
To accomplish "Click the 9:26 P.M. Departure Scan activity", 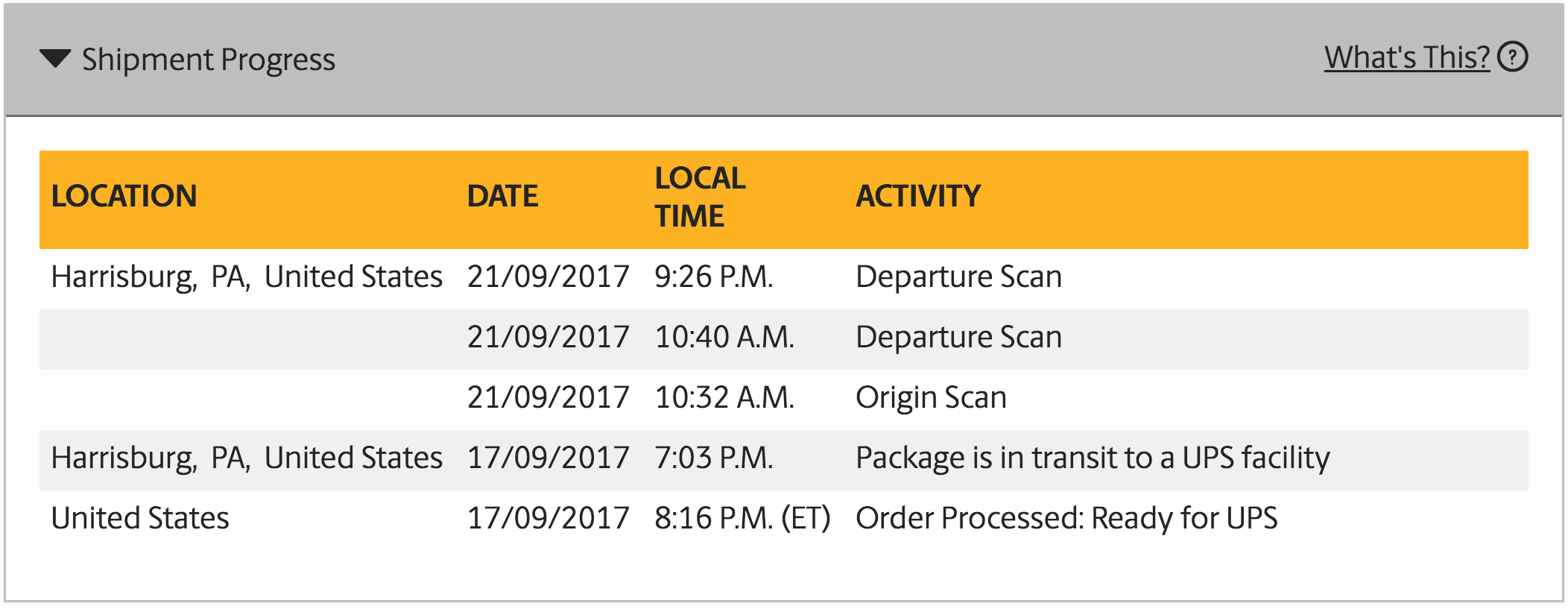I will click(x=958, y=277).
